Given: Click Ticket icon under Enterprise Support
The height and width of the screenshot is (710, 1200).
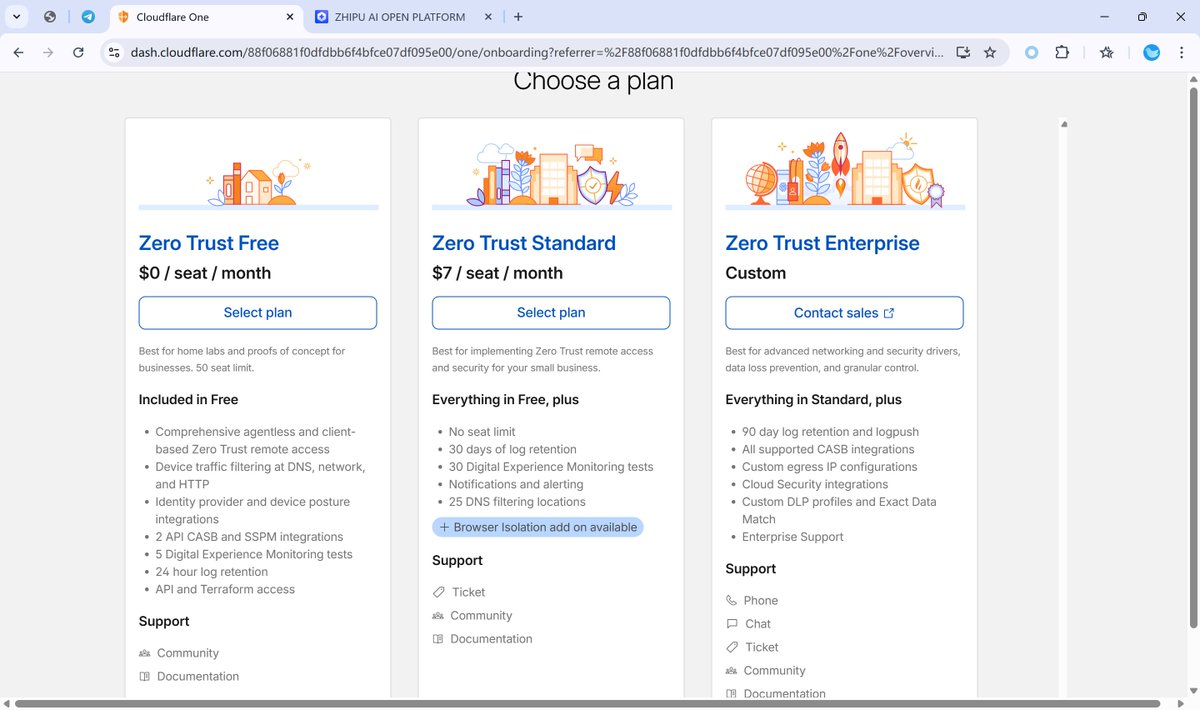Looking at the screenshot, I should (732, 647).
